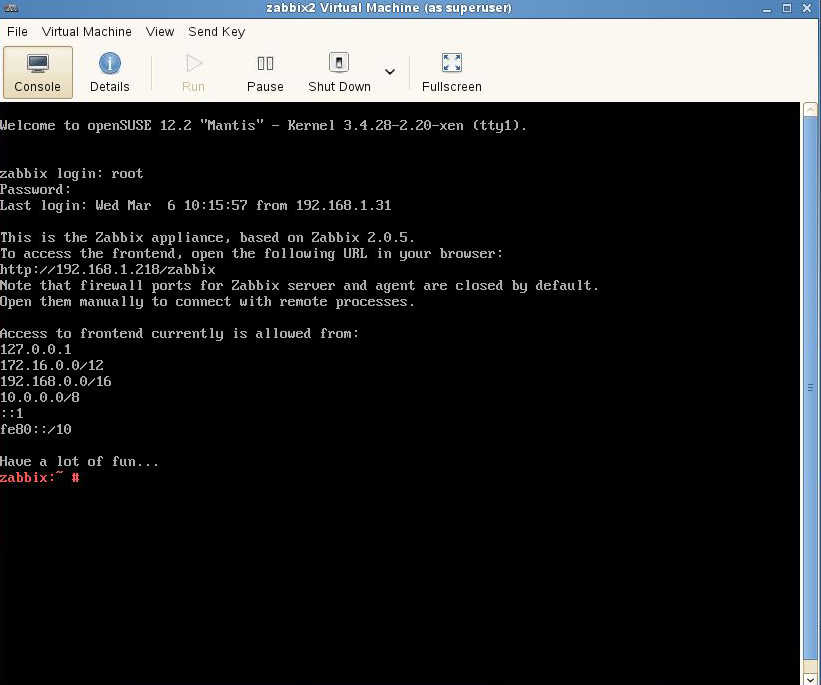Click the 'This is the Zabbix appliance' line
This screenshot has width=821, height=685.
tap(207, 237)
